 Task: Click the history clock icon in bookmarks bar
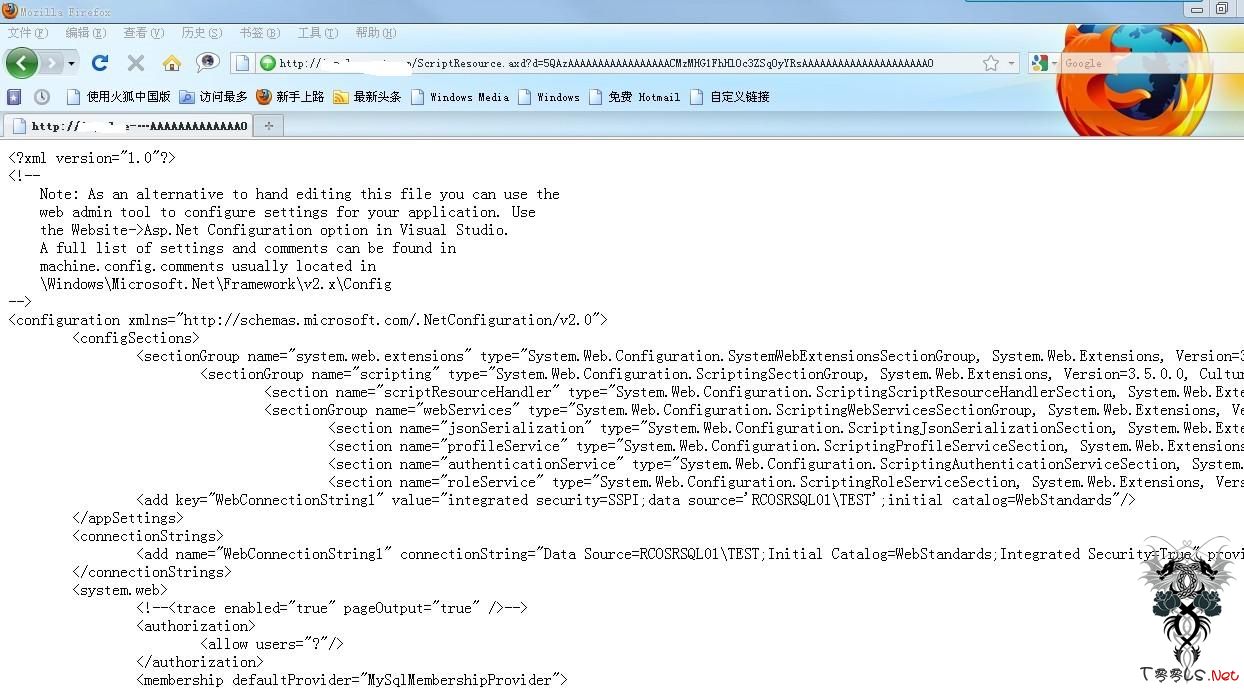[42, 97]
